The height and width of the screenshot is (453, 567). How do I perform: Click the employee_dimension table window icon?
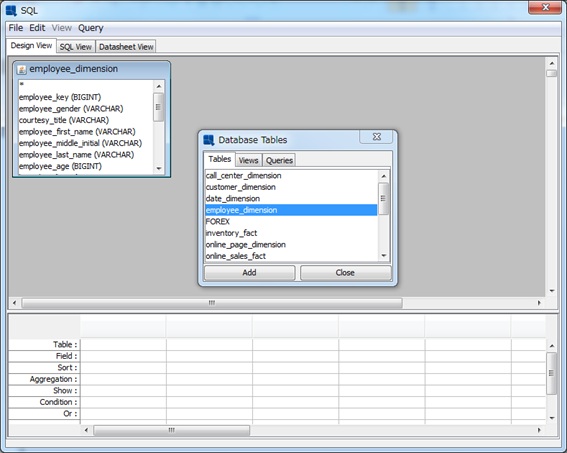(x=21, y=69)
